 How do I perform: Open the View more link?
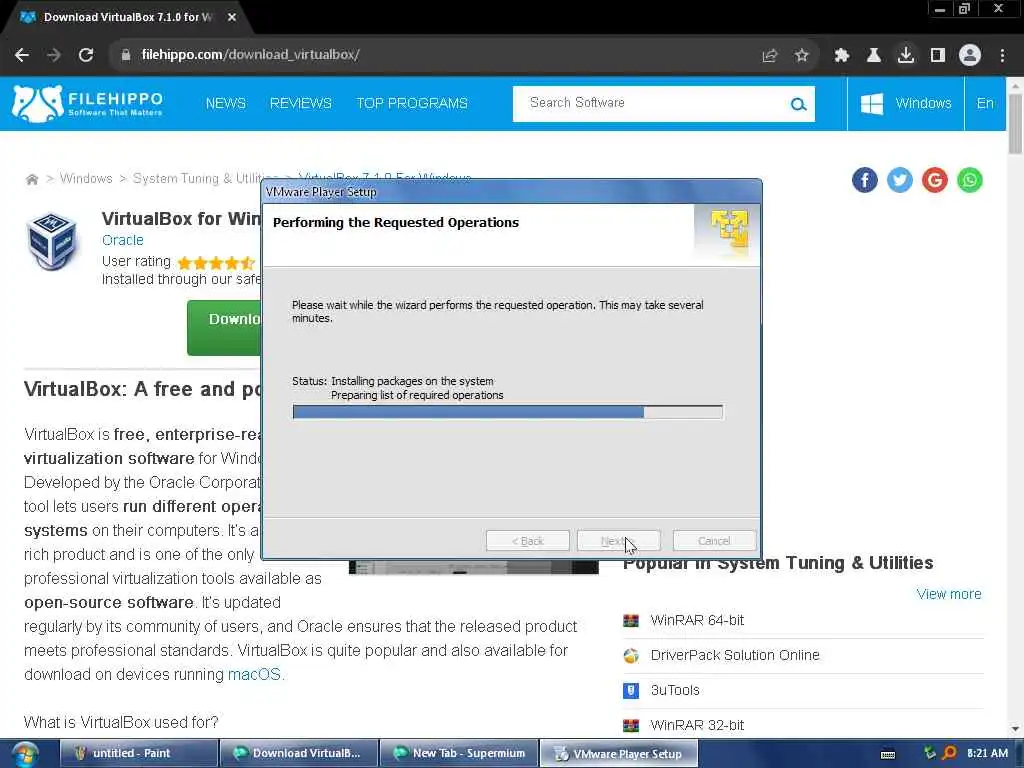coord(948,594)
